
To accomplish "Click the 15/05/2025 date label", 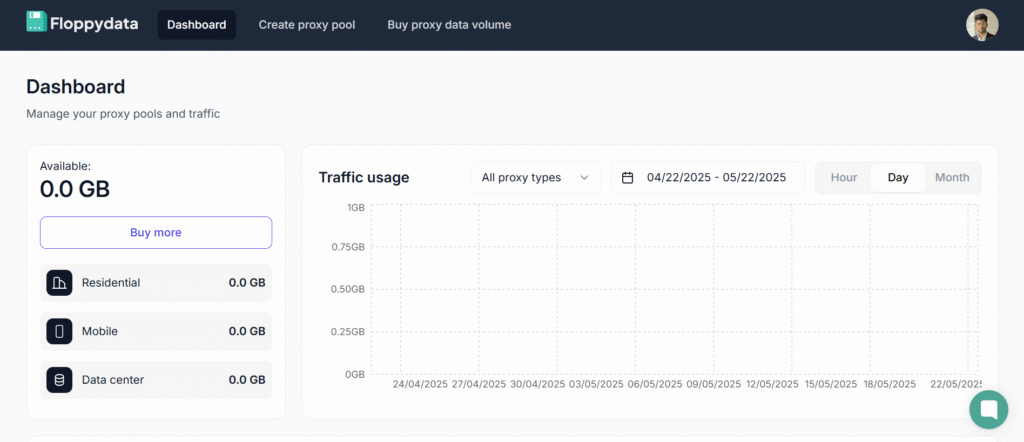I will (831, 384).
